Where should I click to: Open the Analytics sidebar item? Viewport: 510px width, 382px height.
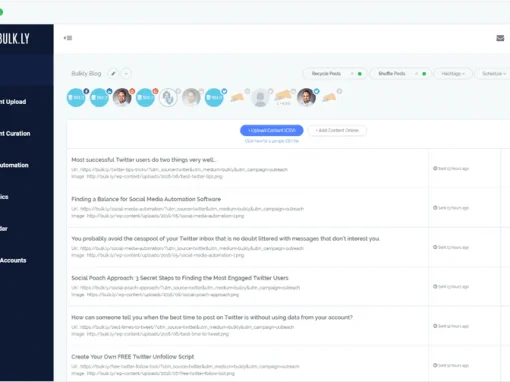(x=4, y=197)
